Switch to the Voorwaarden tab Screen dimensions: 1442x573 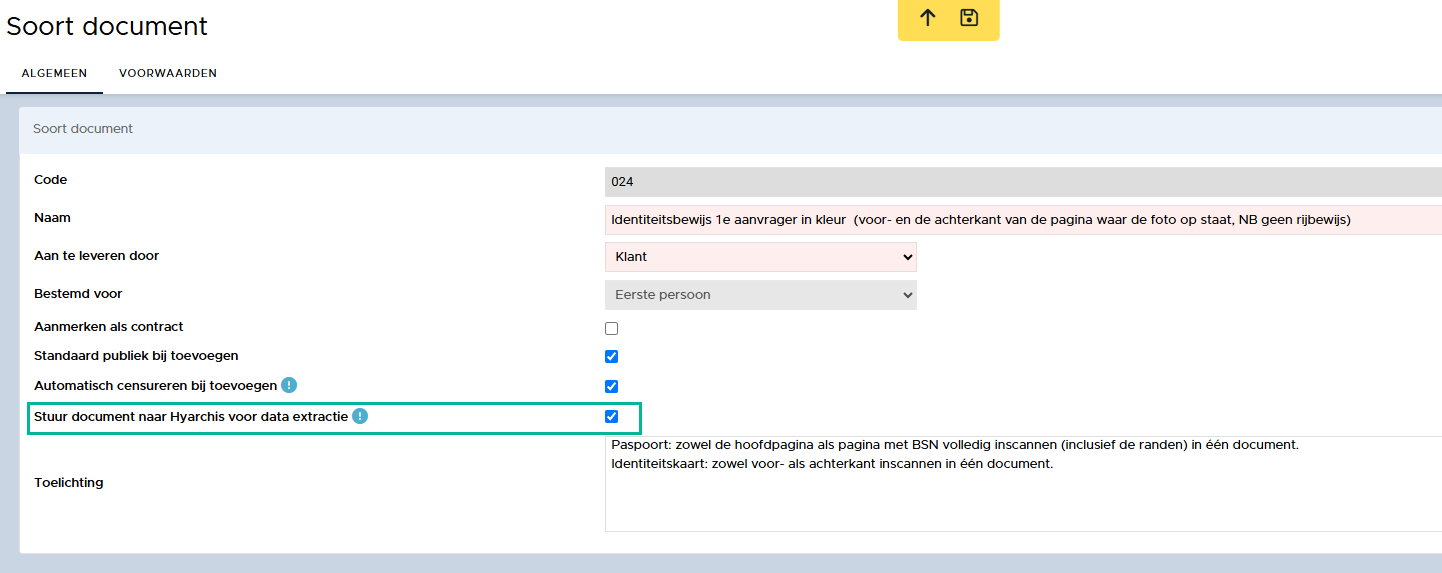168,73
